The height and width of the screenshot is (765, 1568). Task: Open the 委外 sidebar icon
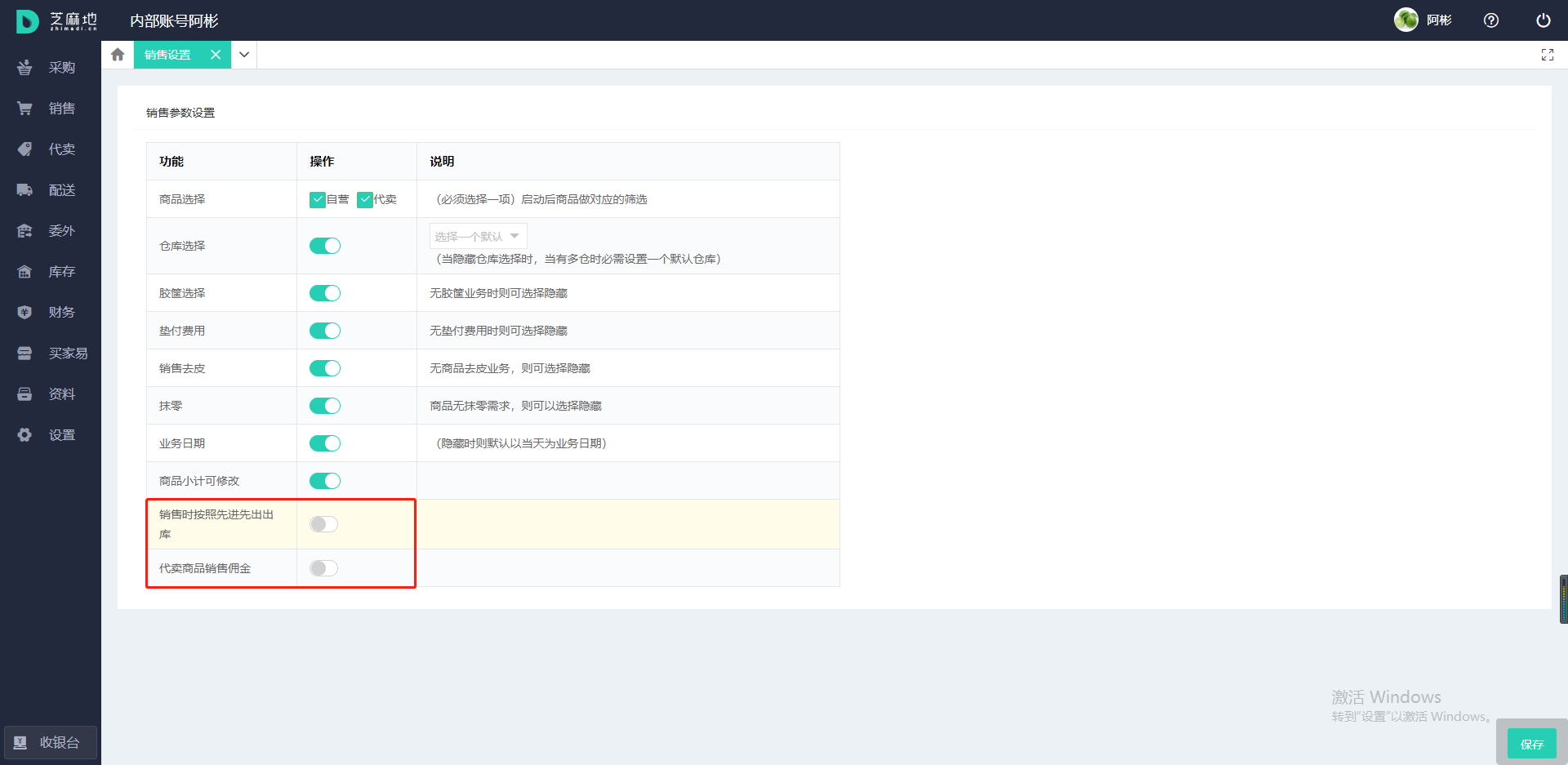[24, 231]
